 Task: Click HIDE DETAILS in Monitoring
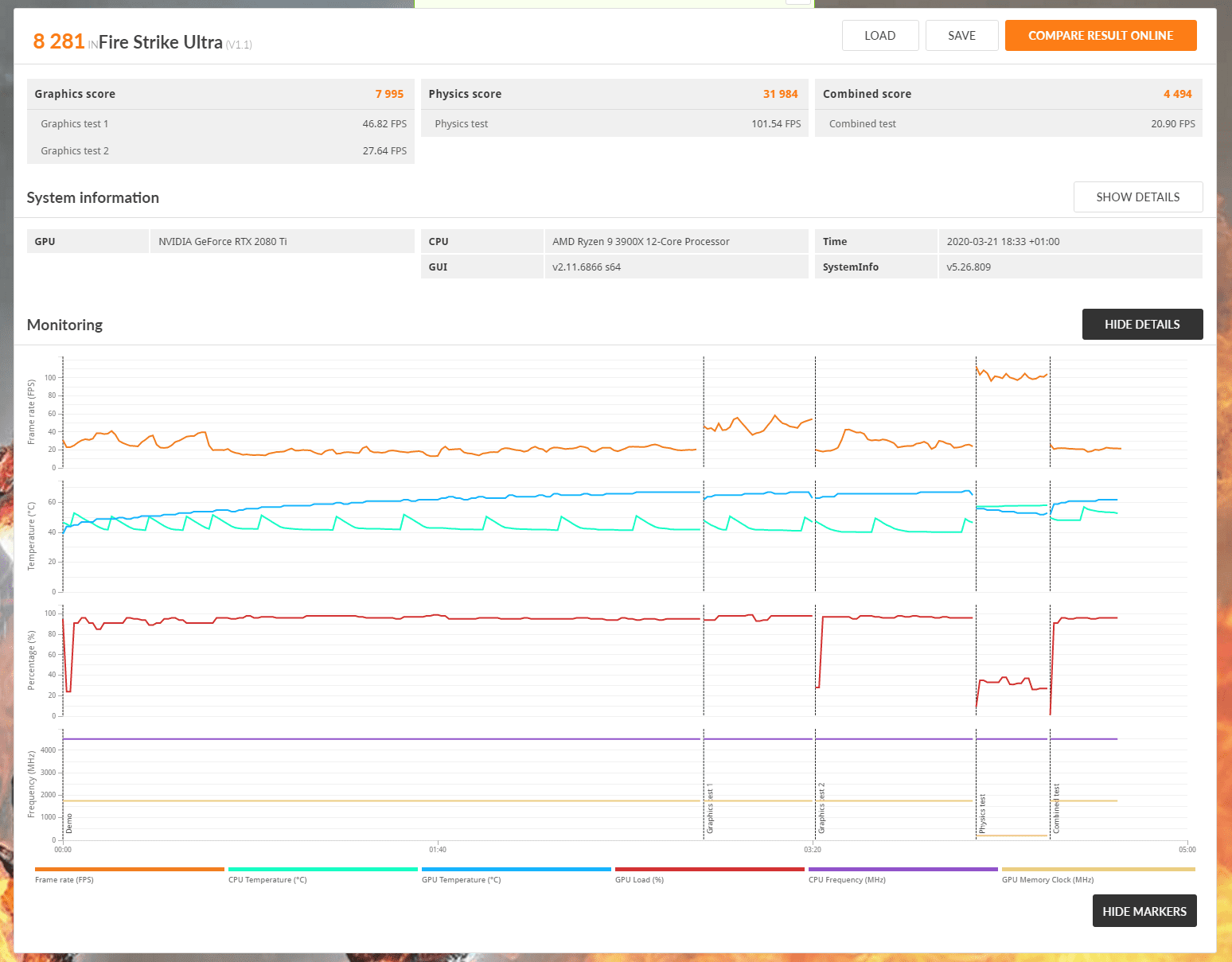click(x=1142, y=325)
